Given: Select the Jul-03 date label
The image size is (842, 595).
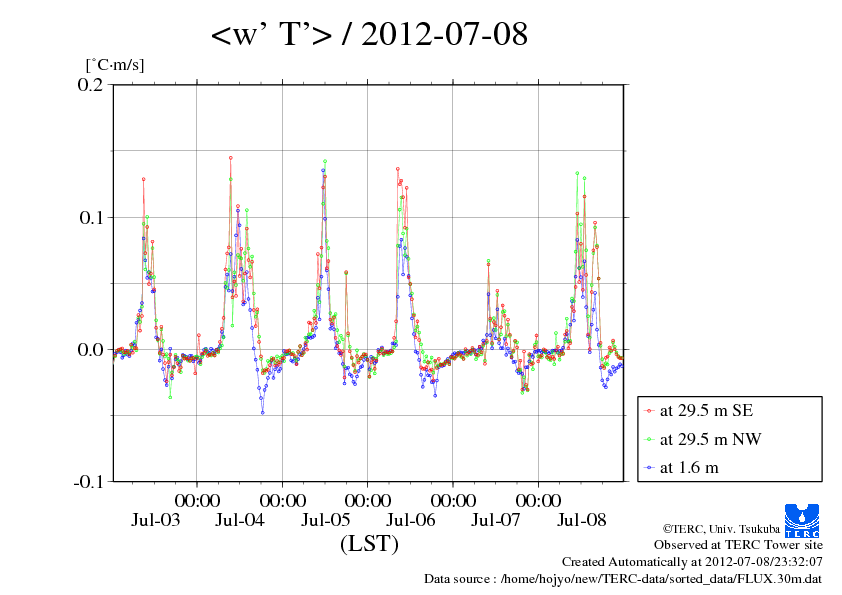Looking at the screenshot, I should click(x=155, y=520).
